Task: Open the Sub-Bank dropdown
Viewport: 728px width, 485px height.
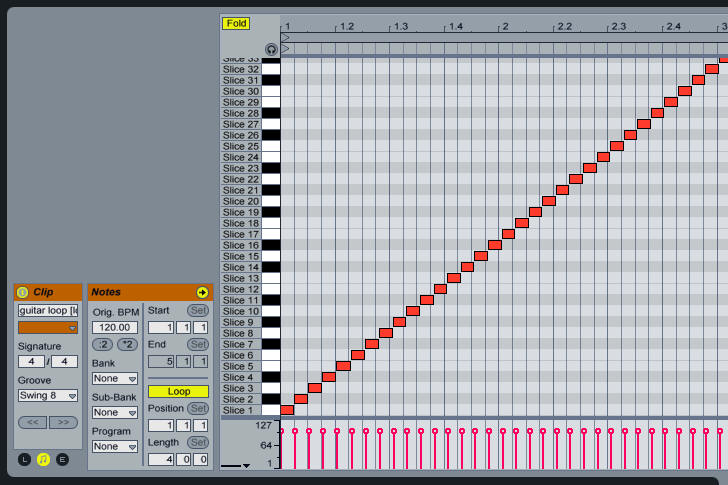Action: (115, 413)
